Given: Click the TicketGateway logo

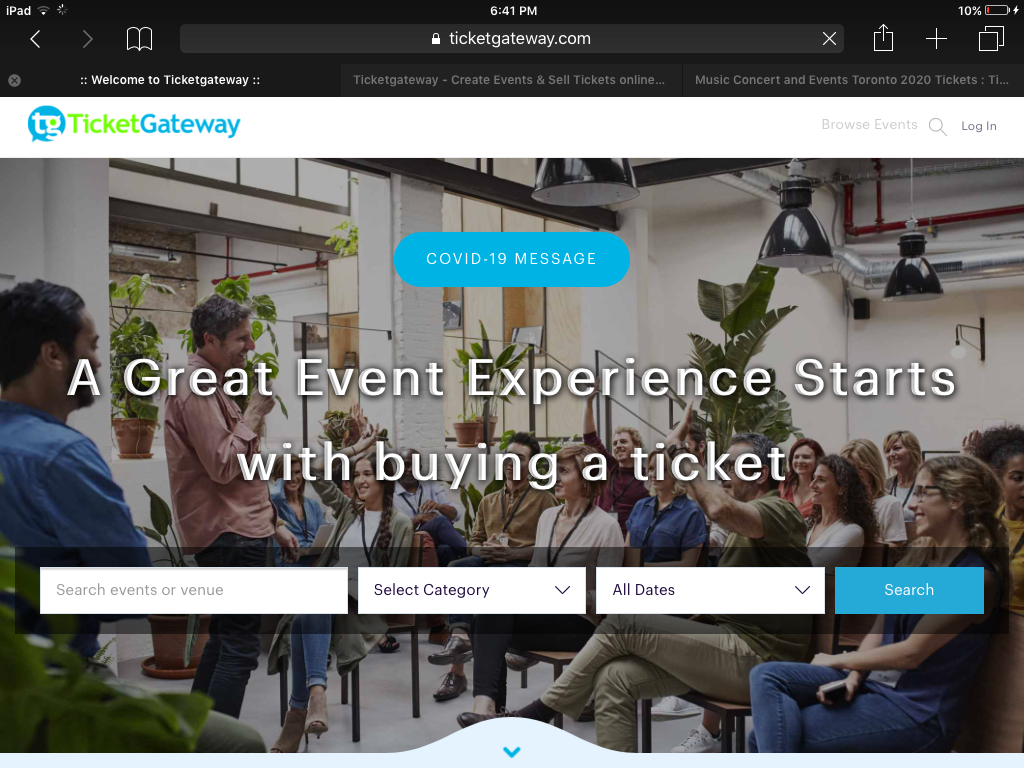Looking at the screenshot, I should pos(134,124).
